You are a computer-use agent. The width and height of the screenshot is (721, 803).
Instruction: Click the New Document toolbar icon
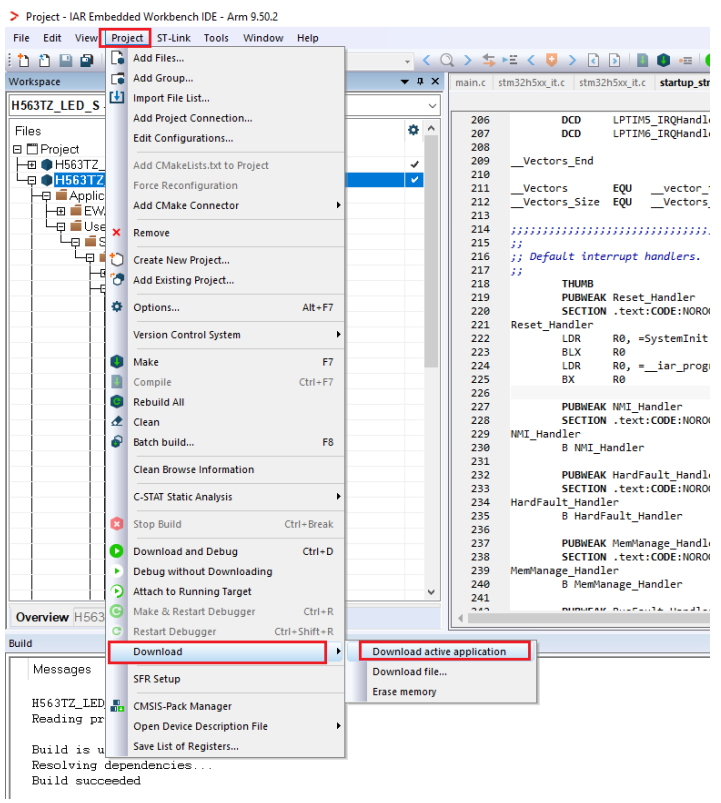[x=24, y=60]
